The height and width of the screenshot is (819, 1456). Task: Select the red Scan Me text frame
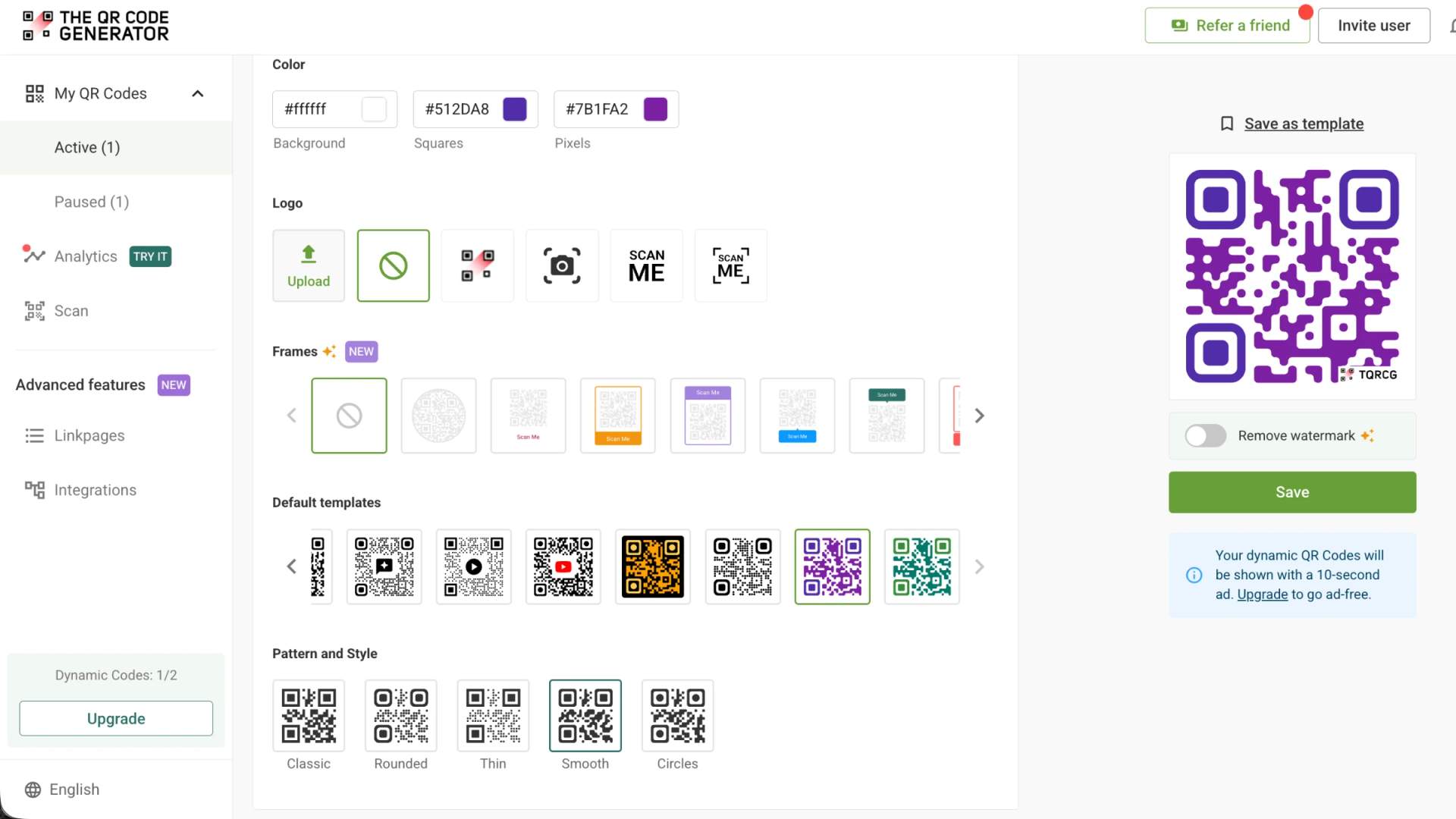click(x=529, y=416)
